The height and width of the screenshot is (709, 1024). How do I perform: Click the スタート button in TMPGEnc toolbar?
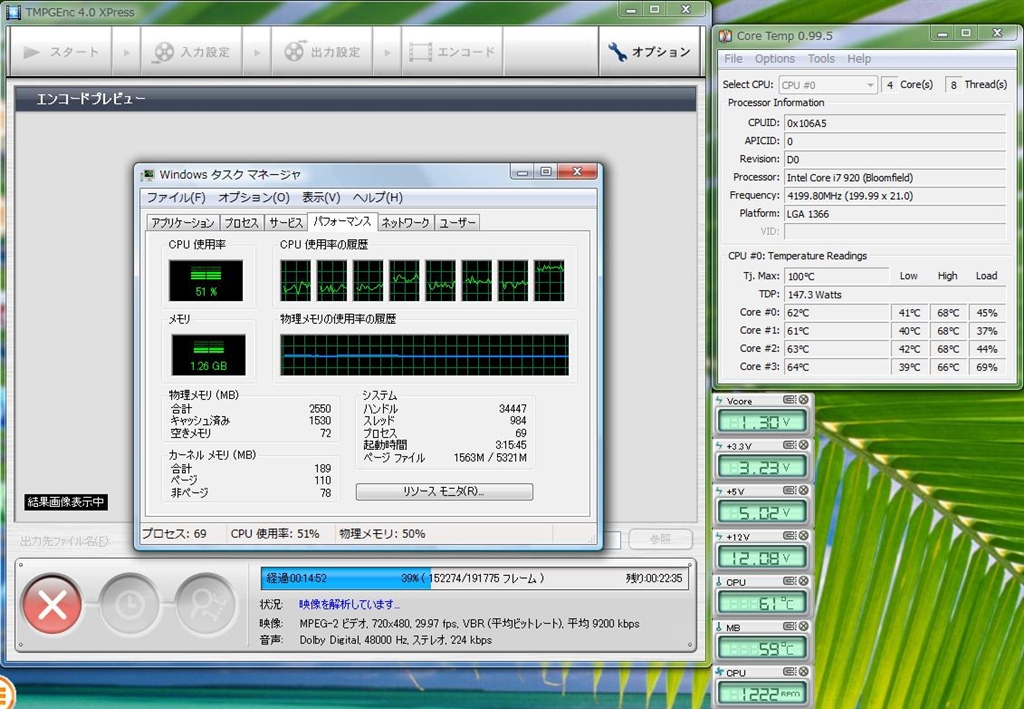tap(61, 52)
